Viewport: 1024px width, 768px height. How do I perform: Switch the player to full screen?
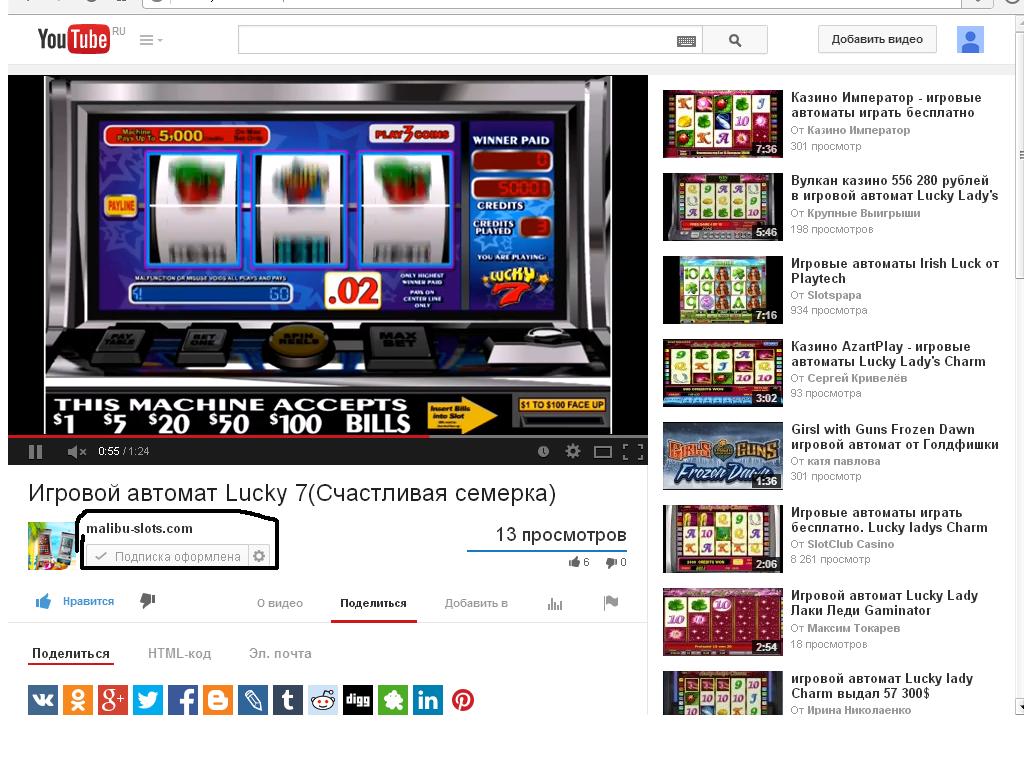click(x=633, y=451)
